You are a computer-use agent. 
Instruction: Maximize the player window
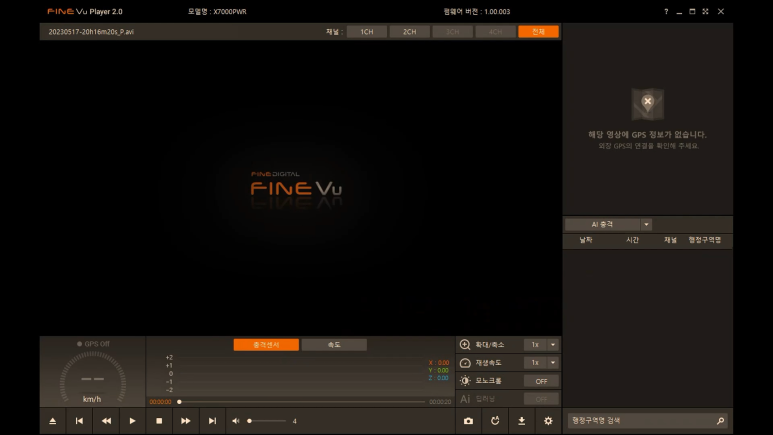point(692,11)
